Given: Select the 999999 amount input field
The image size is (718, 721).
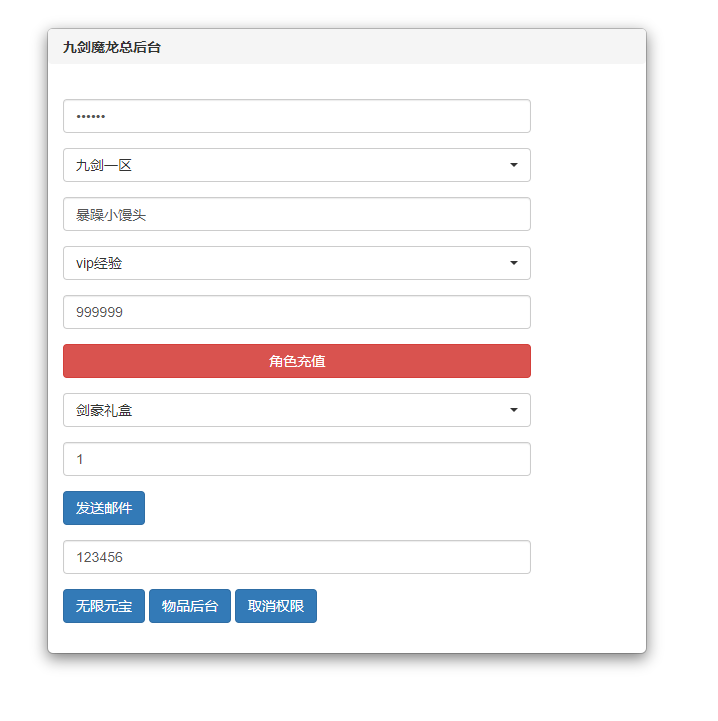Looking at the screenshot, I should [296, 312].
